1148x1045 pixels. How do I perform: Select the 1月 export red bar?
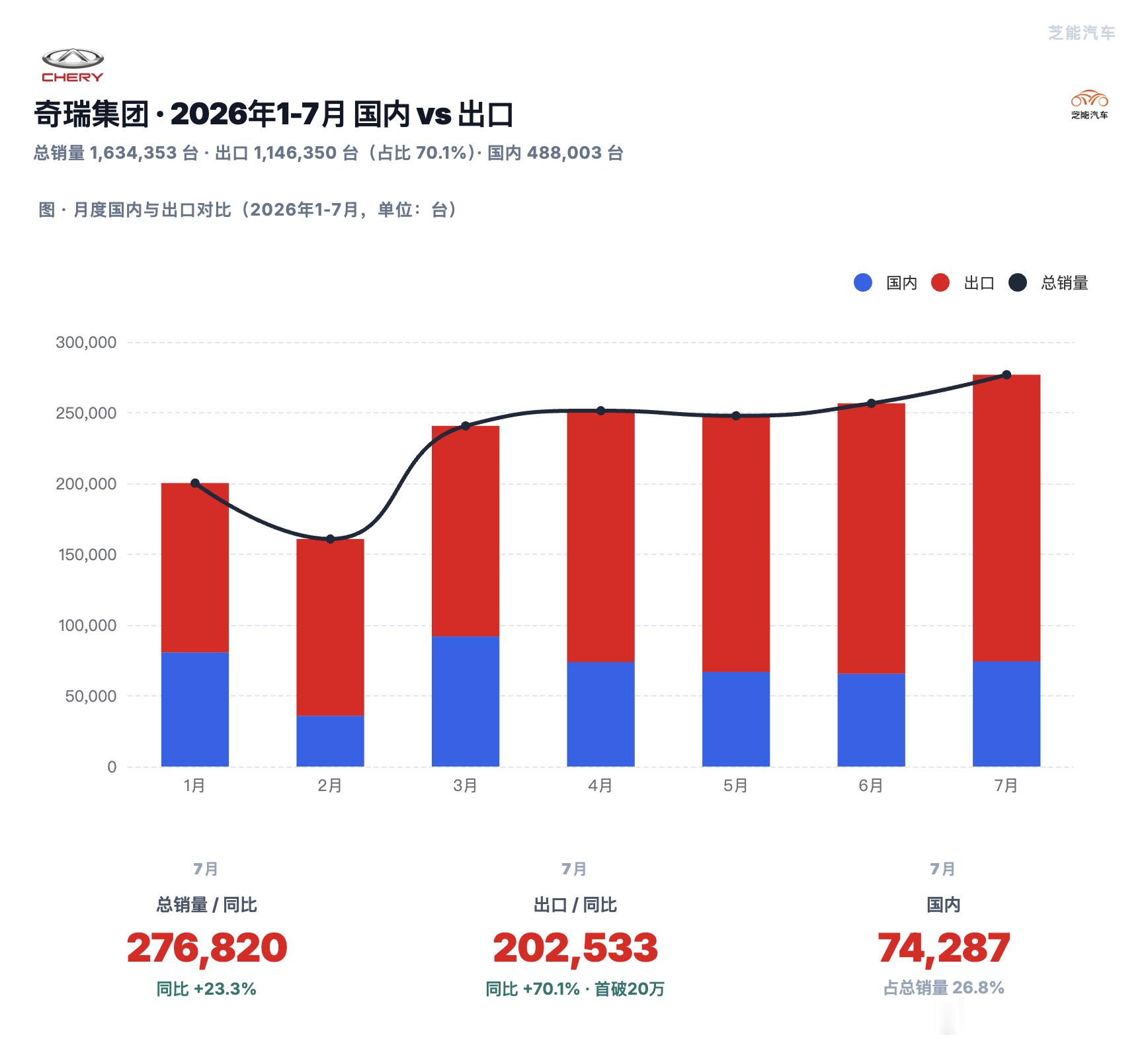click(195, 568)
